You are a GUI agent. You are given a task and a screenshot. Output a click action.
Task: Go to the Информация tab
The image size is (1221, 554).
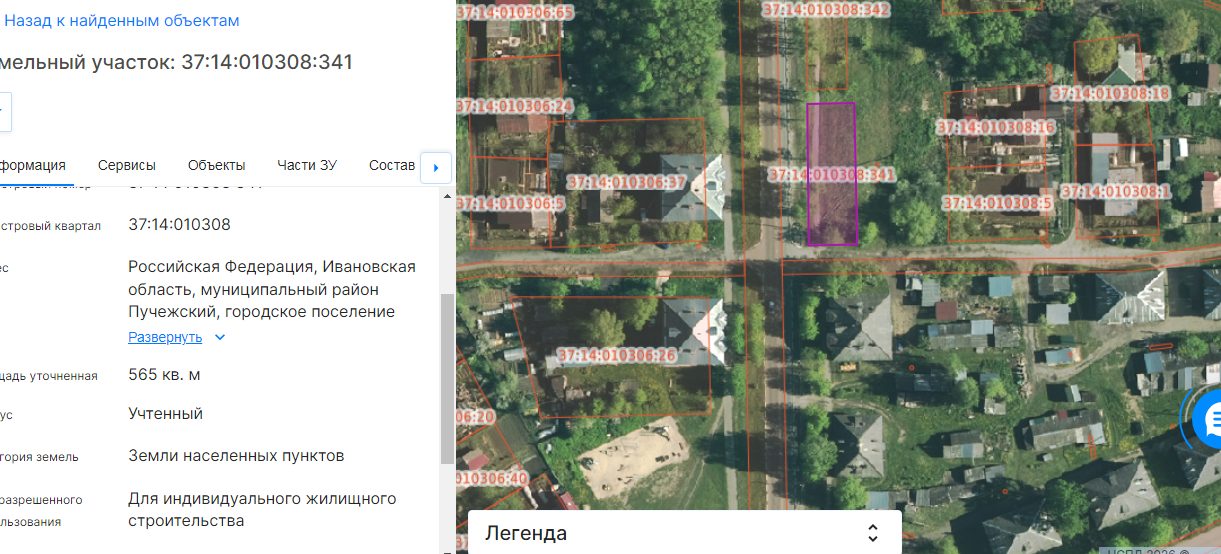coord(32,166)
